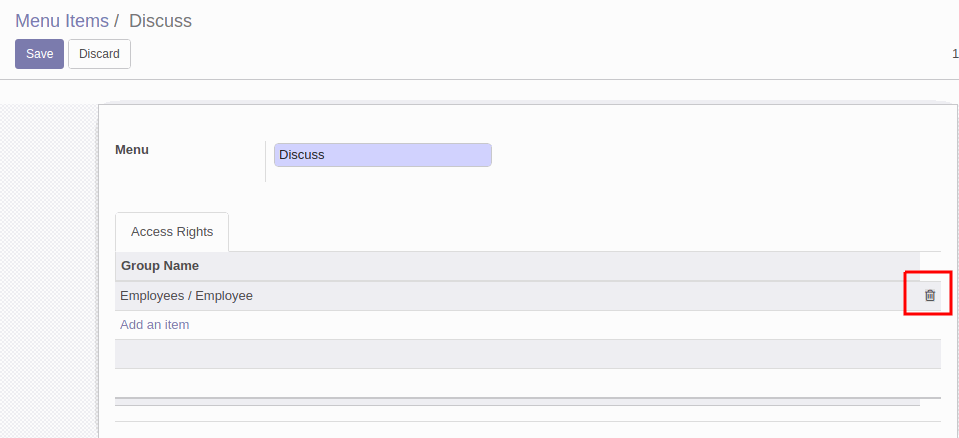959x438 pixels.
Task: Focus the Menu name field containing Discuss
Action: (x=382, y=155)
